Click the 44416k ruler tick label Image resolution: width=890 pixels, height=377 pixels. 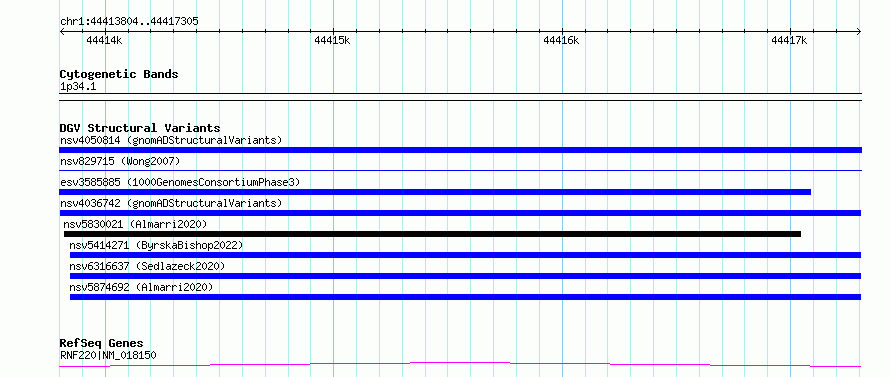click(x=561, y=40)
